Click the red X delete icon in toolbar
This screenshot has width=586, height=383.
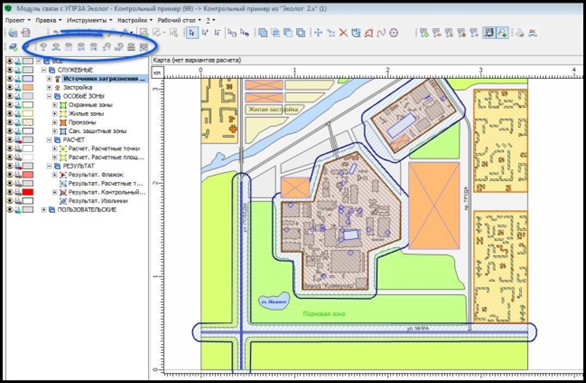343,33
